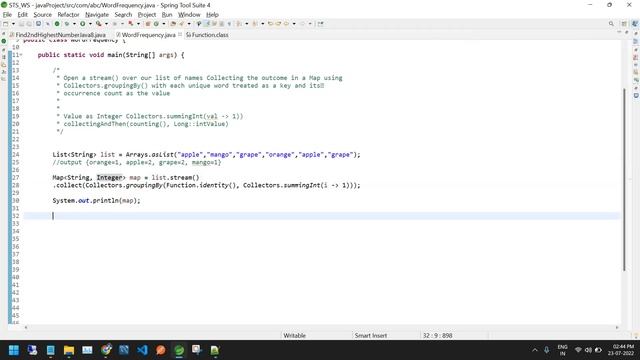Open Visual Studio Code from the taskbar
The image size is (640, 360).
(x=142, y=350)
